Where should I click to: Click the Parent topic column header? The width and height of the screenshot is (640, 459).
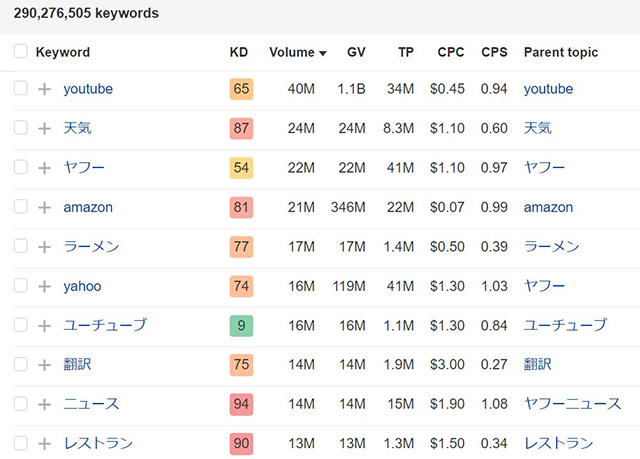coord(561,52)
